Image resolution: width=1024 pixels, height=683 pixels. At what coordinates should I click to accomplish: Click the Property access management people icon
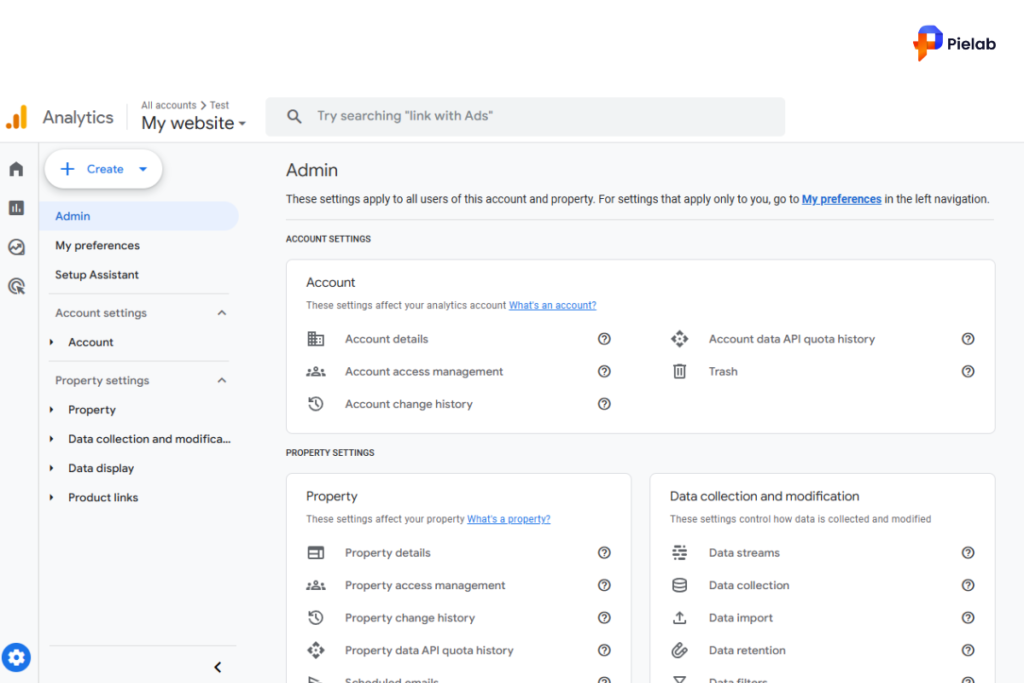(315, 585)
